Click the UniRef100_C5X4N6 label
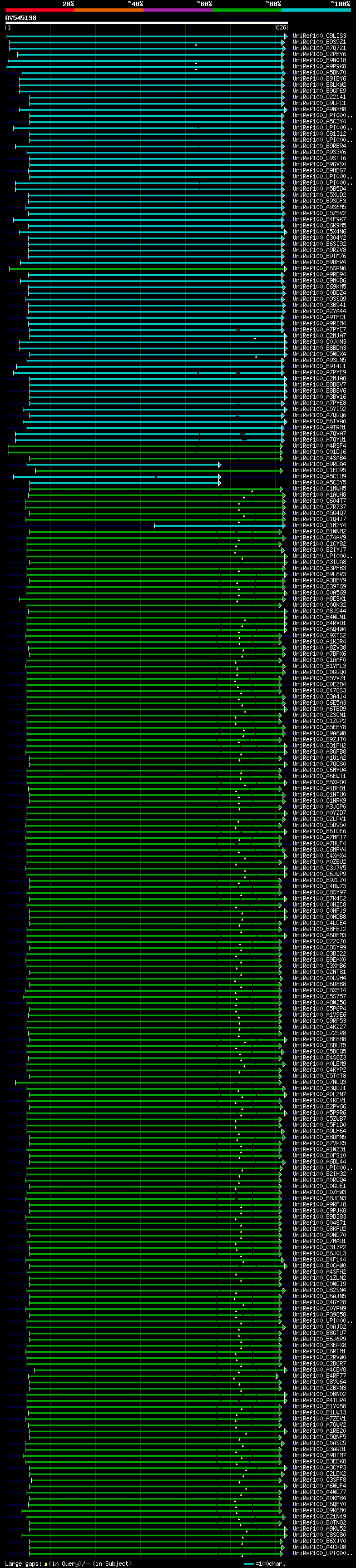 pyautogui.click(x=319, y=231)
